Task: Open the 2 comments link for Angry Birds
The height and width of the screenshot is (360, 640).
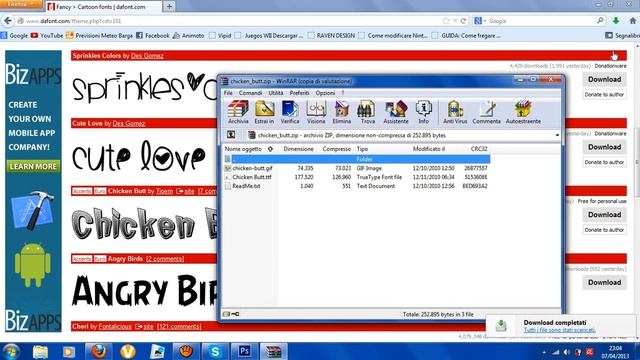Action: 165,259
